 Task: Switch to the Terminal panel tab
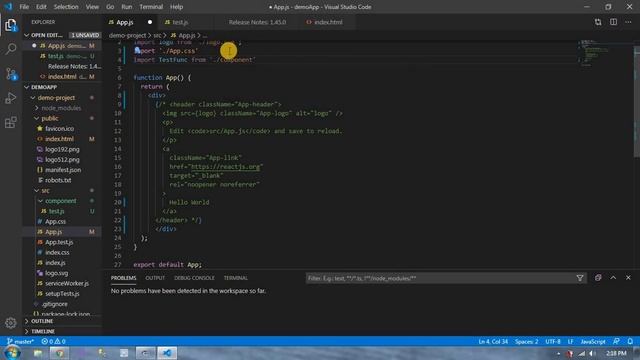click(236, 278)
